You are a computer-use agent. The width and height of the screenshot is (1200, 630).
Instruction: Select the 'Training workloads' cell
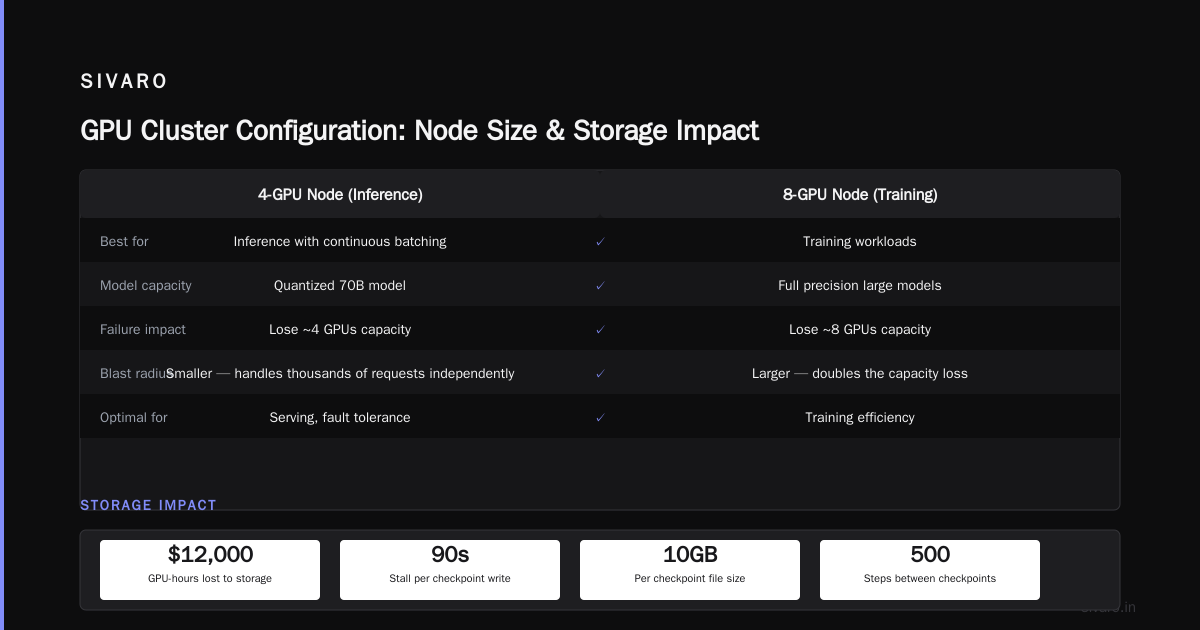[860, 242]
